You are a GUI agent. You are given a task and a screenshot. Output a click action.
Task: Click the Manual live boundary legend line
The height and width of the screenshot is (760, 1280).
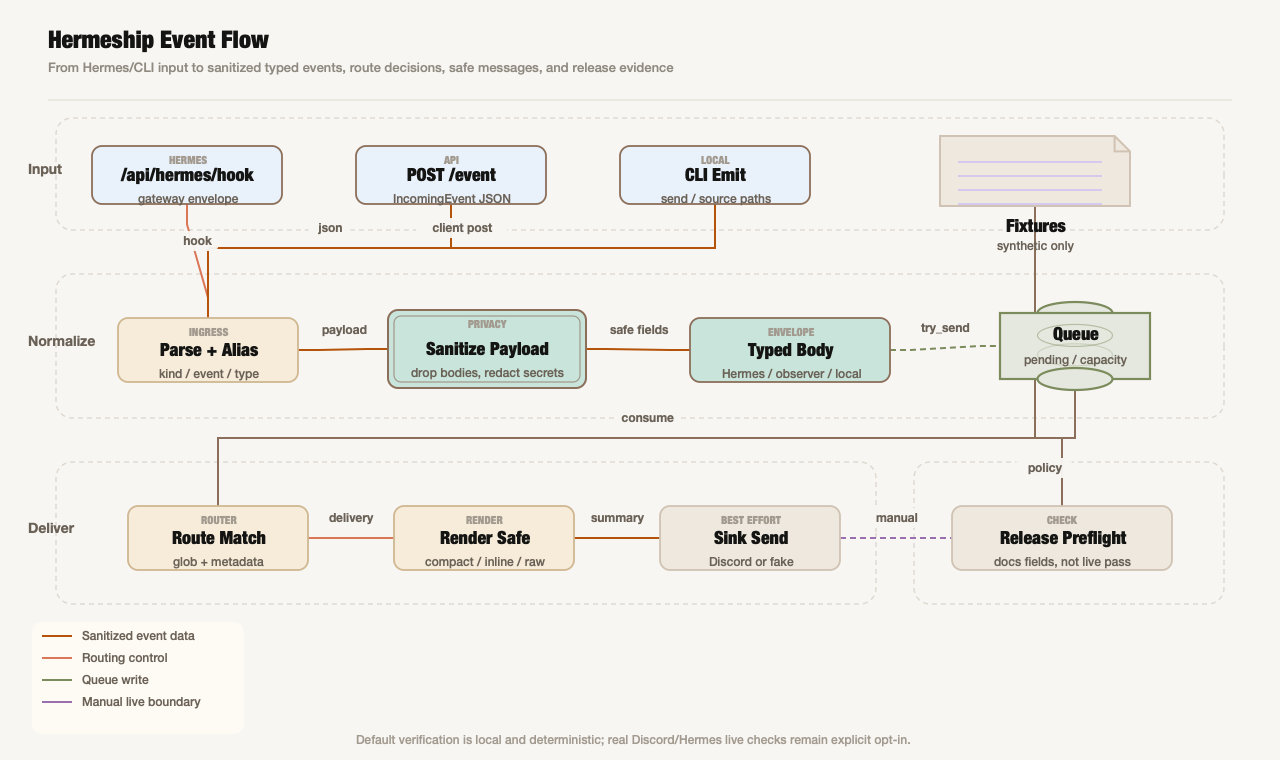tap(57, 702)
